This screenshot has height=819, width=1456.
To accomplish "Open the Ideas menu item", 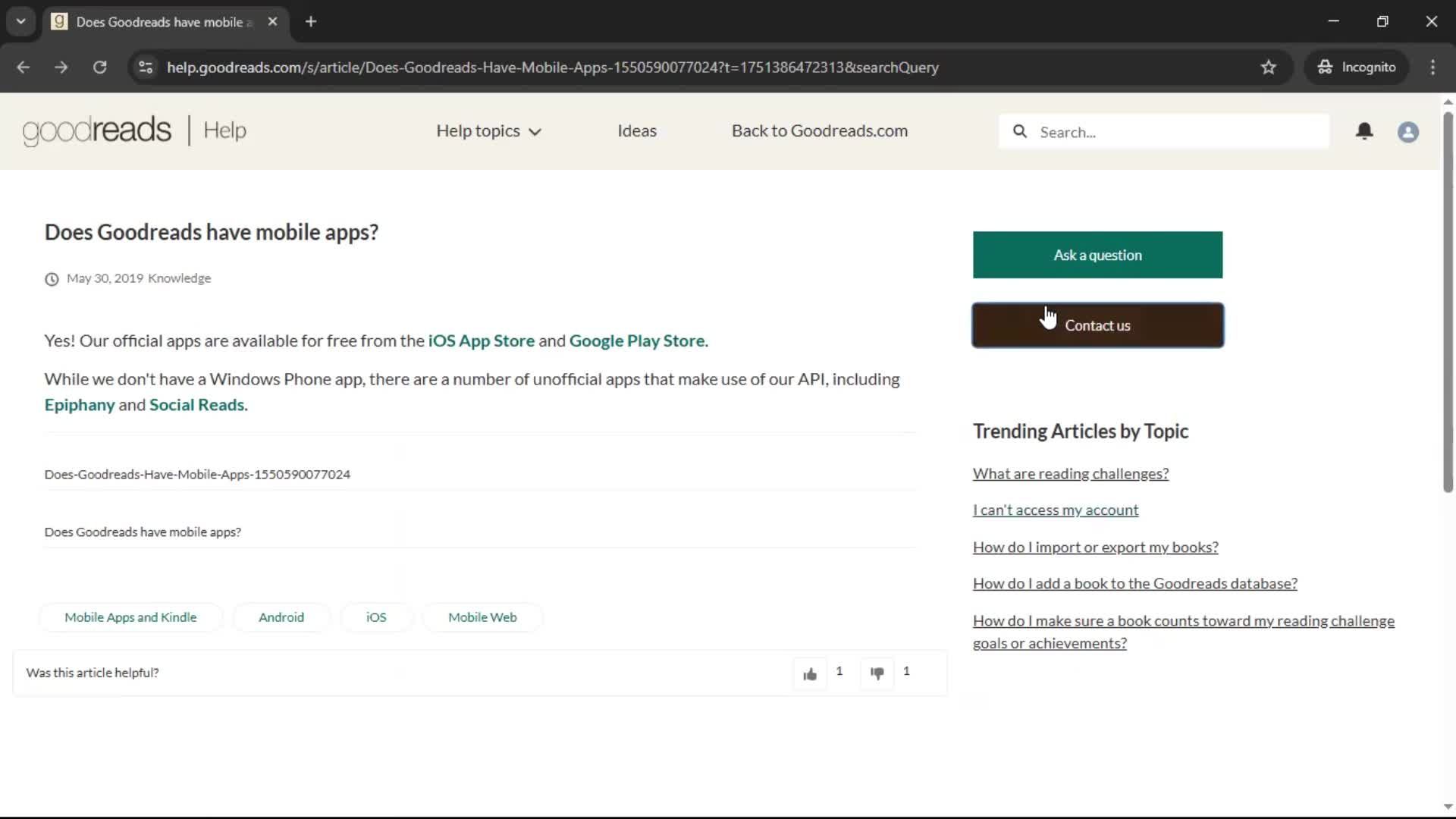I will (637, 131).
